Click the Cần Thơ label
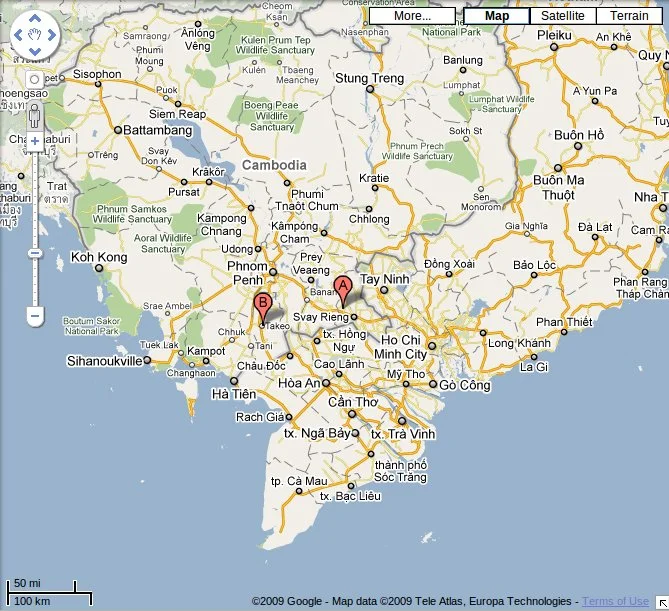This screenshot has width=669, height=611. pyautogui.click(x=353, y=402)
